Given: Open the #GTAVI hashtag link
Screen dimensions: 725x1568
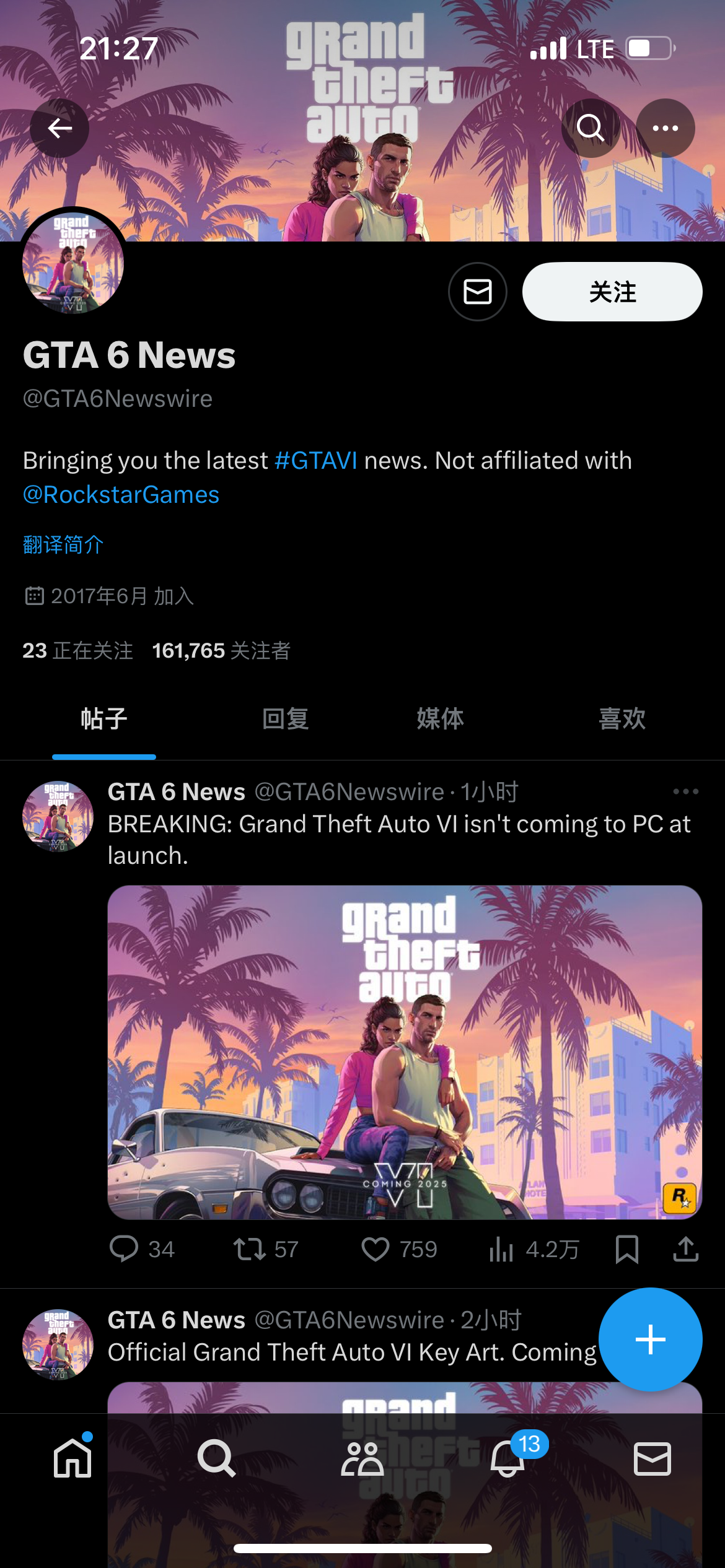Looking at the screenshot, I should [x=316, y=461].
